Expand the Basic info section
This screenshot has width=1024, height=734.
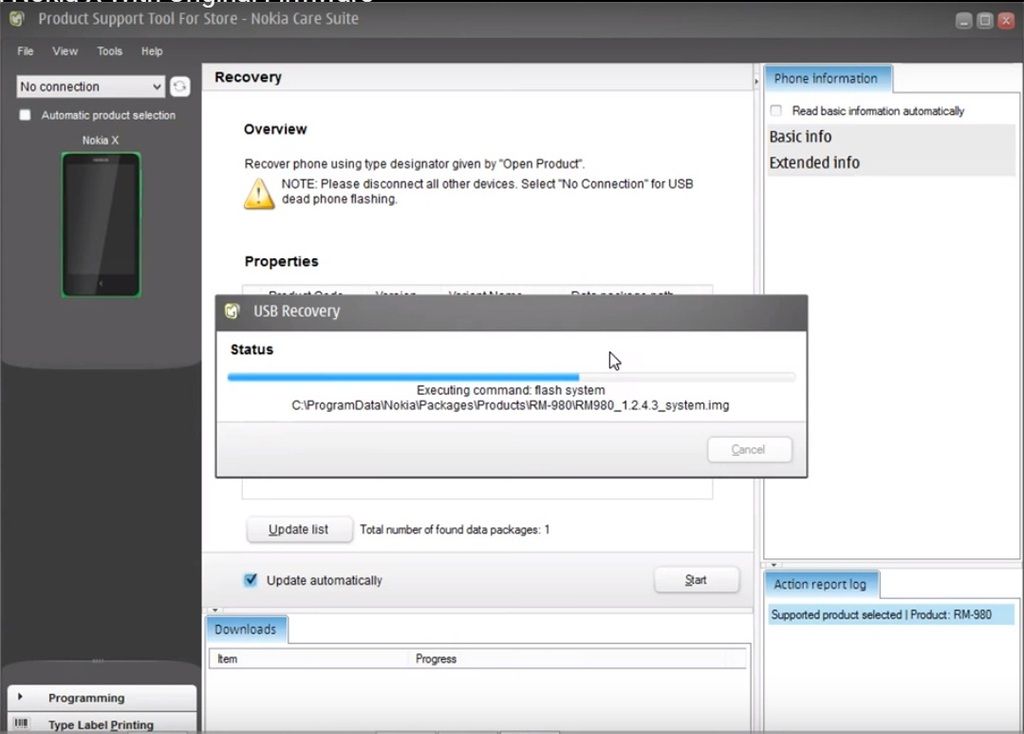click(x=800, y=137)
